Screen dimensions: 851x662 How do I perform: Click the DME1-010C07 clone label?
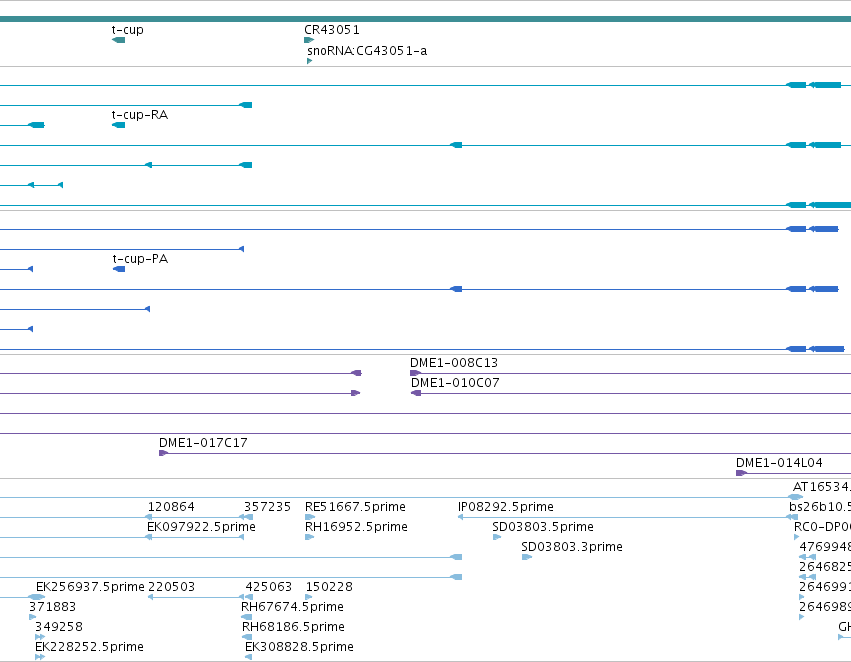tap(455, 383)
